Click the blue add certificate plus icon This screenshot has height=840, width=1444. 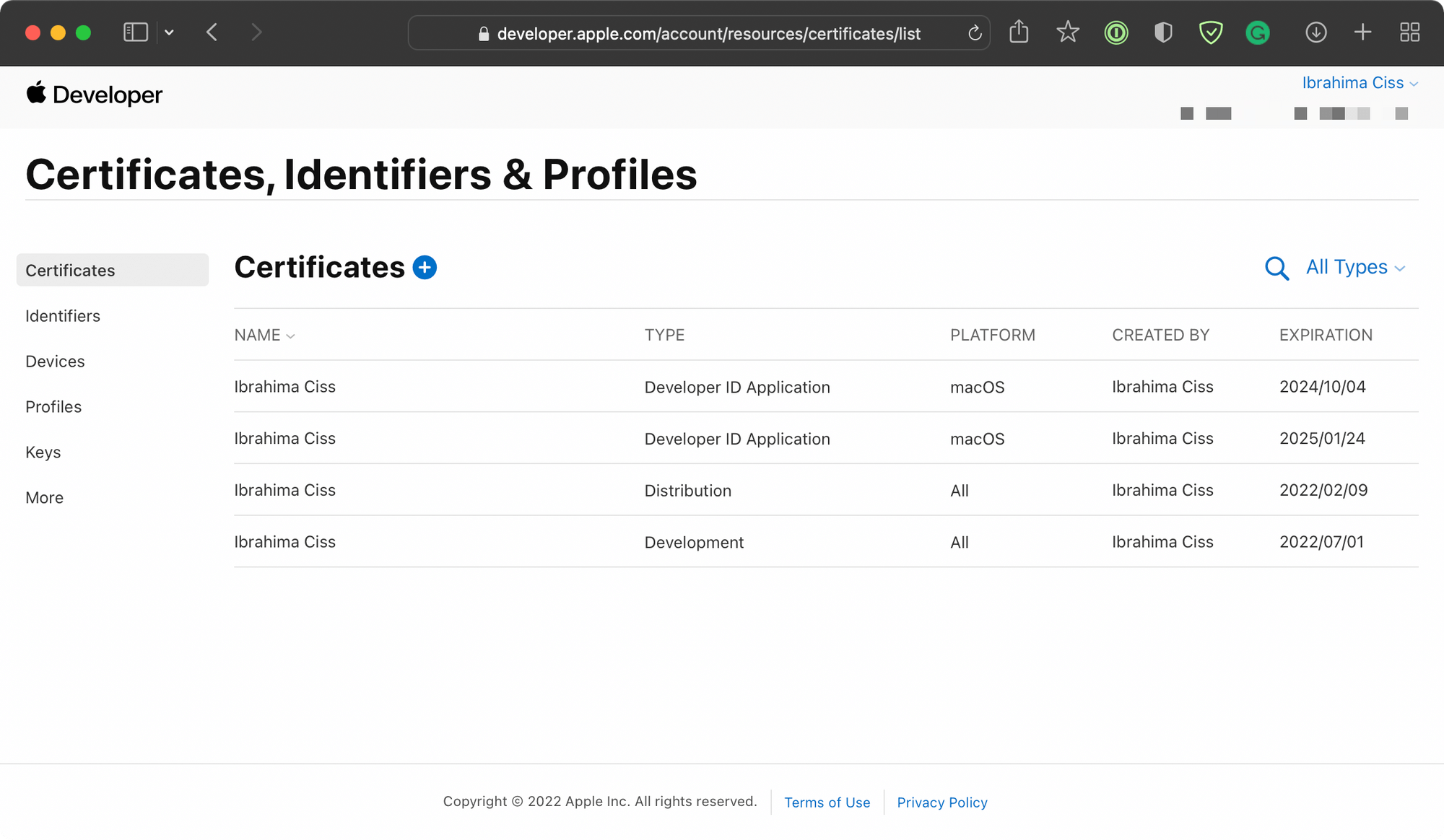pos(425,268)
